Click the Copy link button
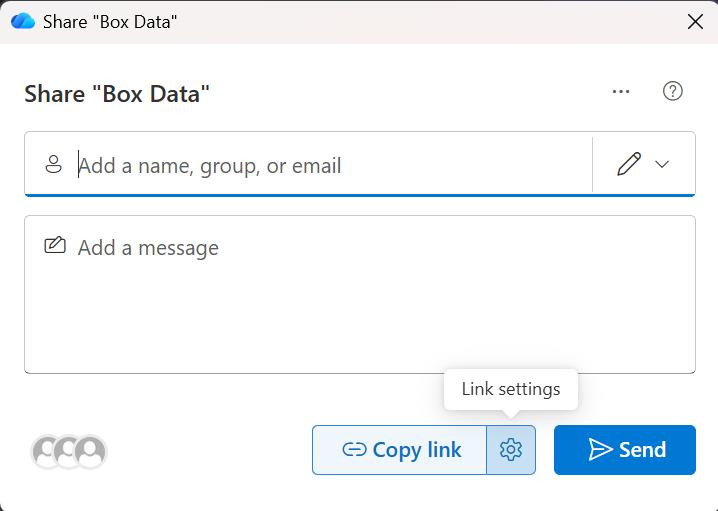 click(399, 450)
